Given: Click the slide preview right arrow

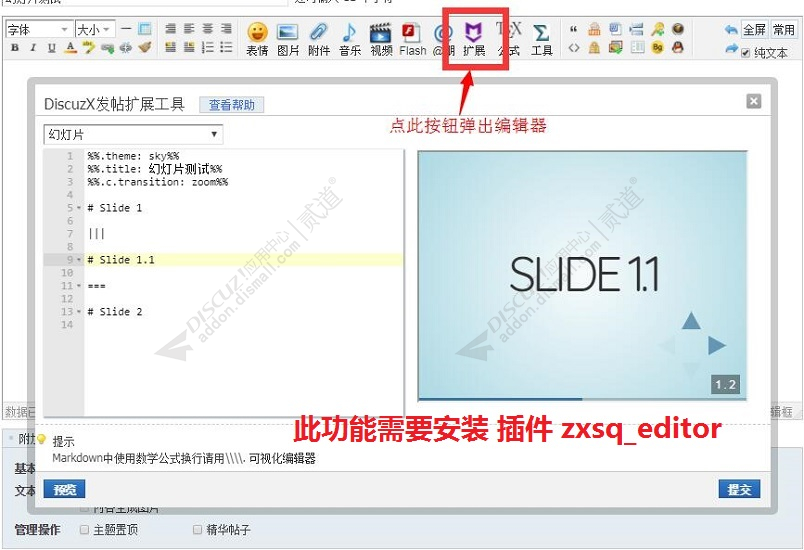Looking at the screenshot, I should (x=717, y=345).
